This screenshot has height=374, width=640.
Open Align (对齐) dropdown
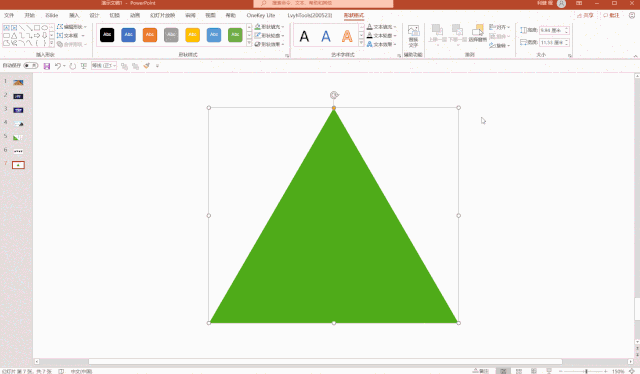(500, 27)
